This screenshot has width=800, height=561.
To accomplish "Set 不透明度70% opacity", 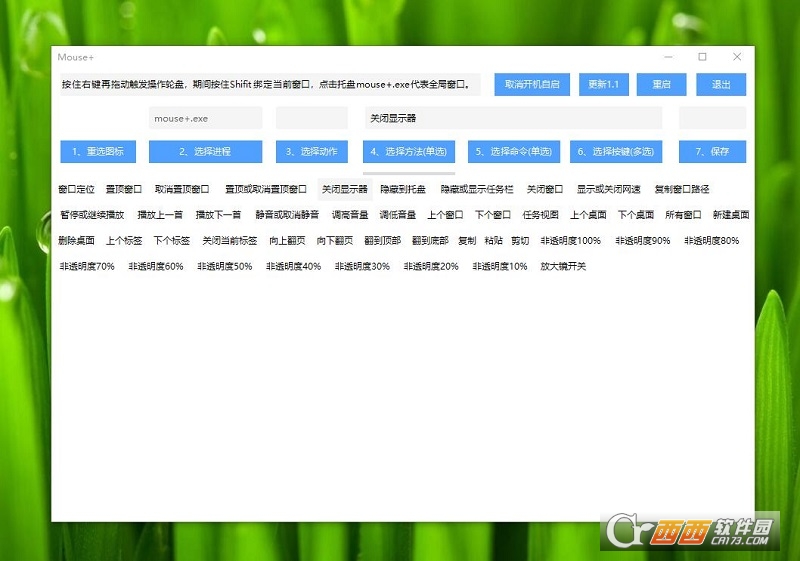I will 87,266.
